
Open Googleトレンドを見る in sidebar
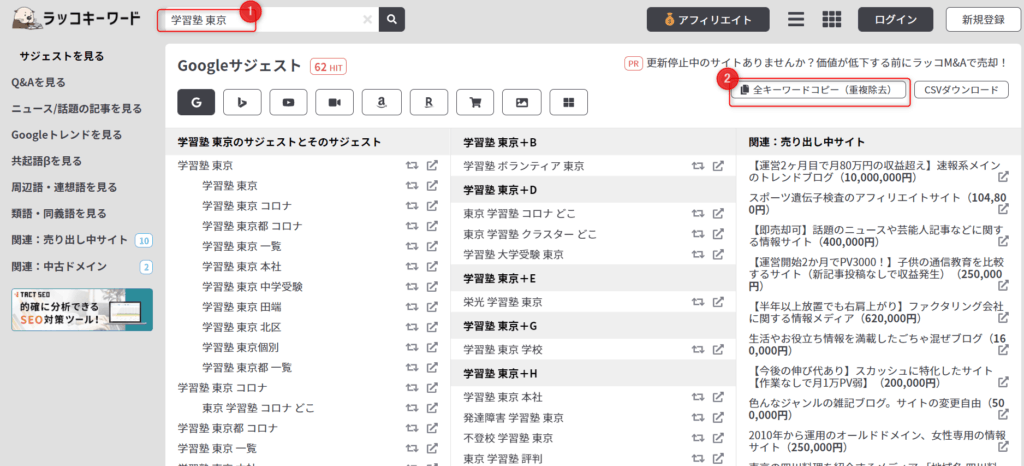pyautogui.click(x=67, y=134)
